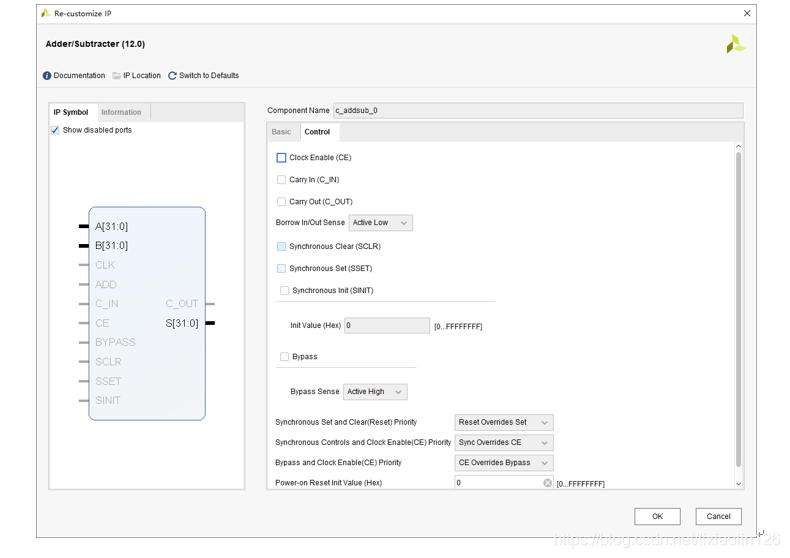Click the SCLR port label on the symbol

click(108, 362)
